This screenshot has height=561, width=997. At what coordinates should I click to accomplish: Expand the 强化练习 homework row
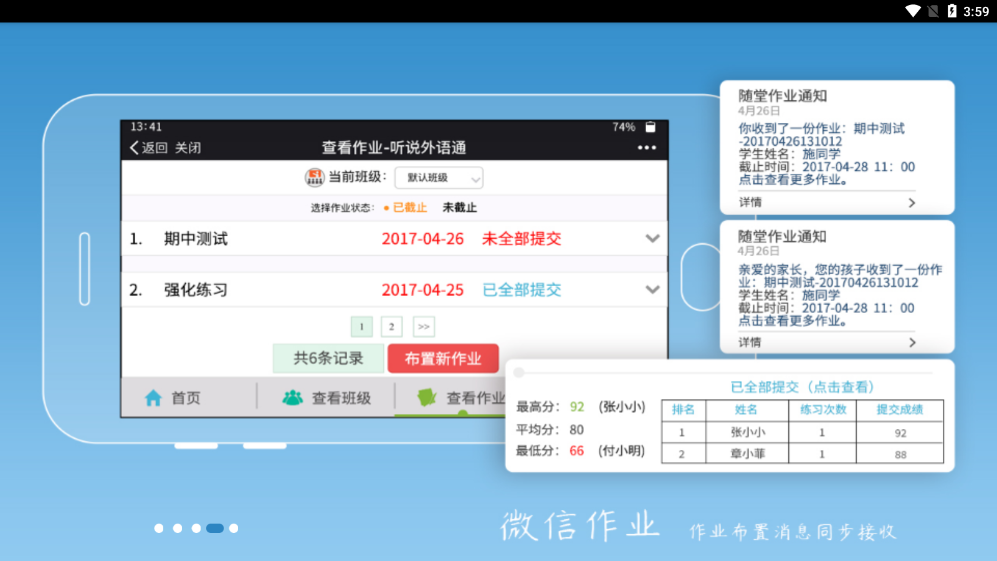coord(652,290)
